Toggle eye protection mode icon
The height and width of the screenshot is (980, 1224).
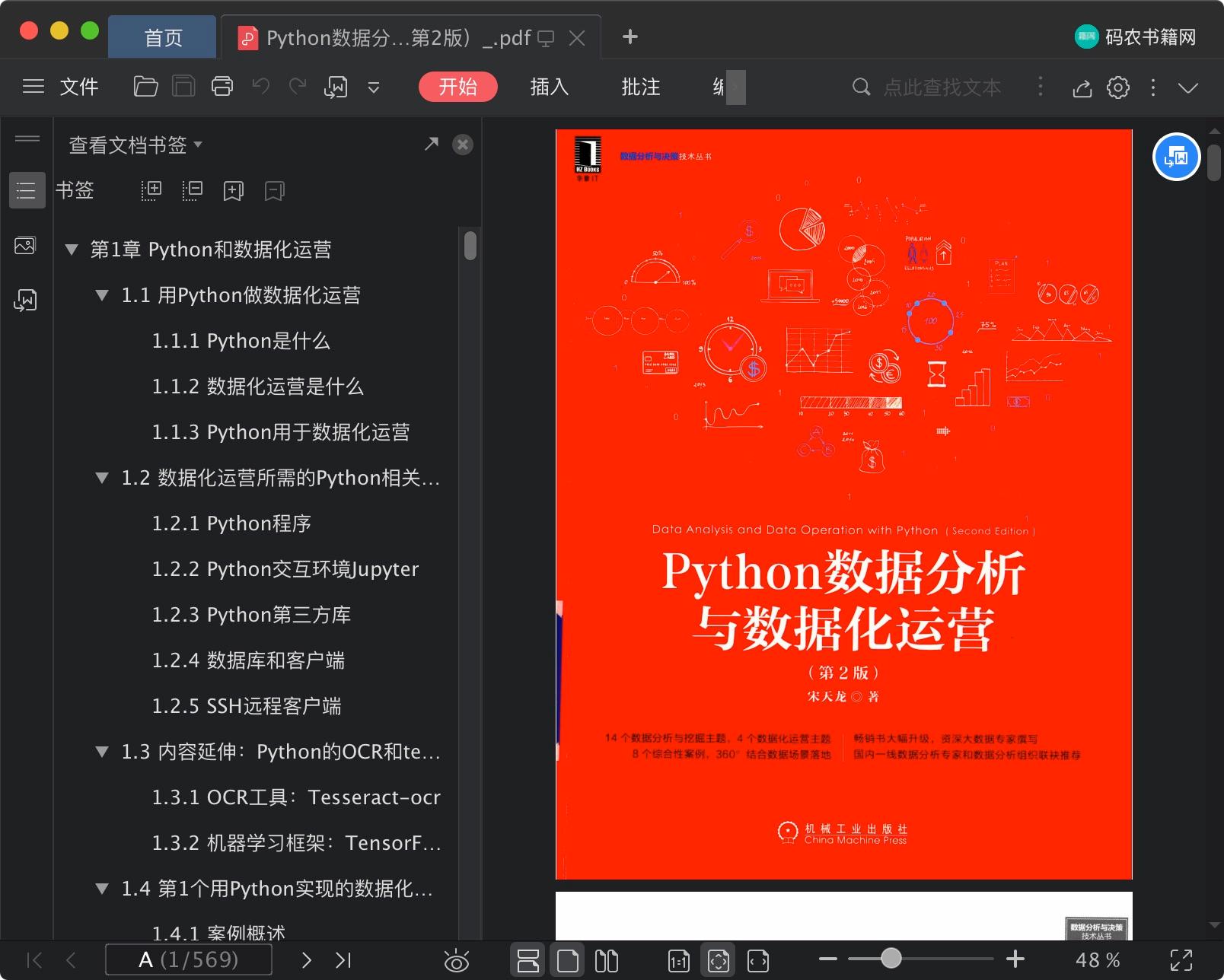[x=456, y=961]
